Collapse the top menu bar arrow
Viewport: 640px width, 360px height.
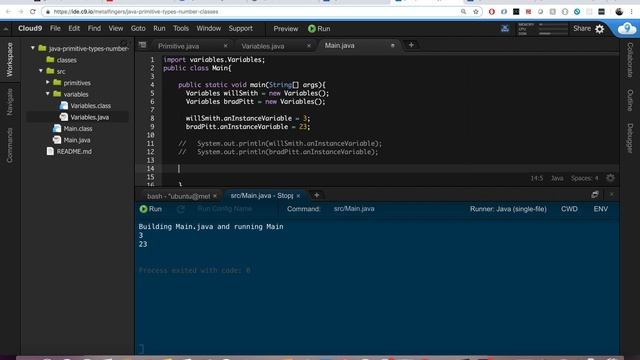click(6, 29)
